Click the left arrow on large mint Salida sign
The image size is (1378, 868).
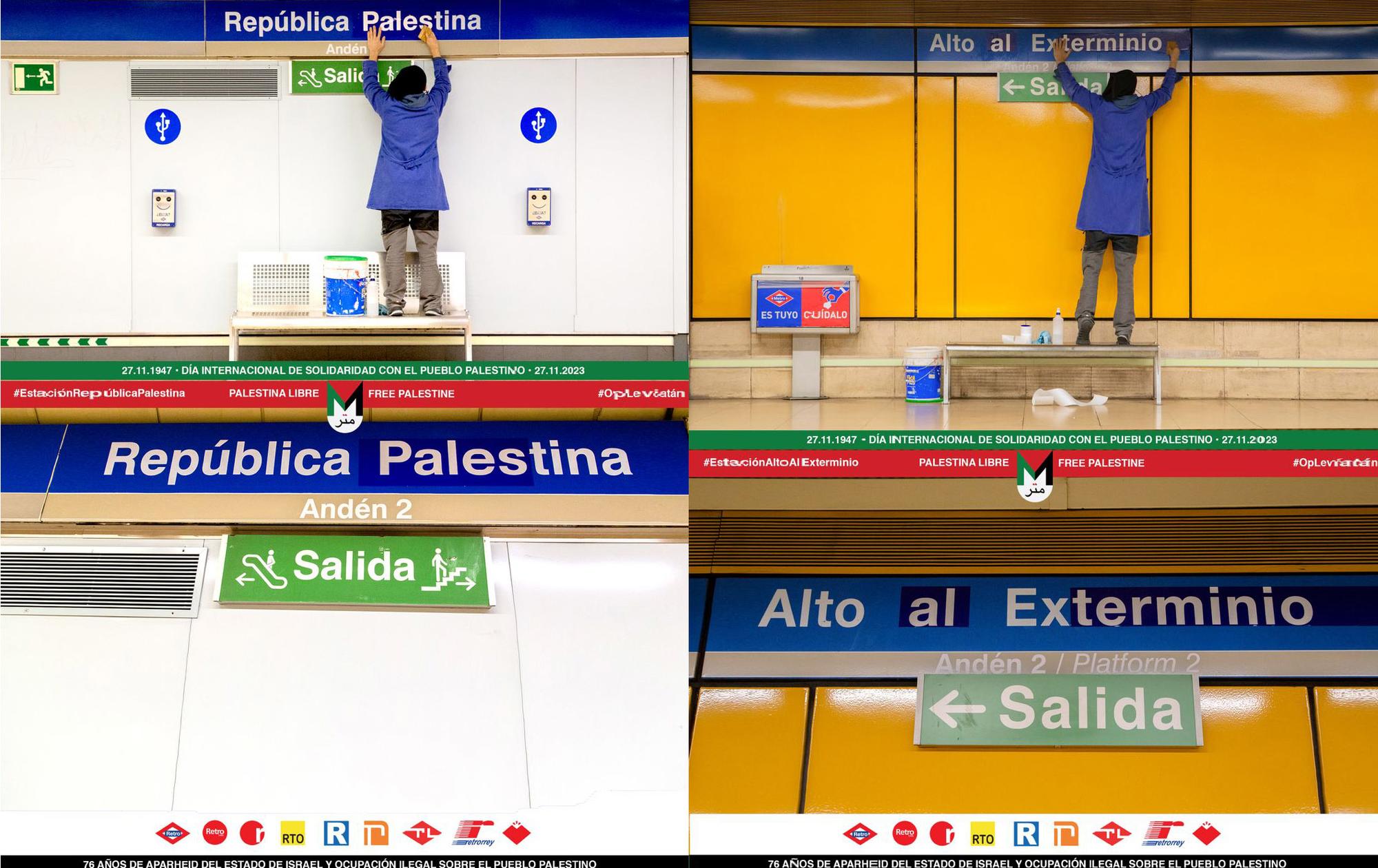[955, 709]
